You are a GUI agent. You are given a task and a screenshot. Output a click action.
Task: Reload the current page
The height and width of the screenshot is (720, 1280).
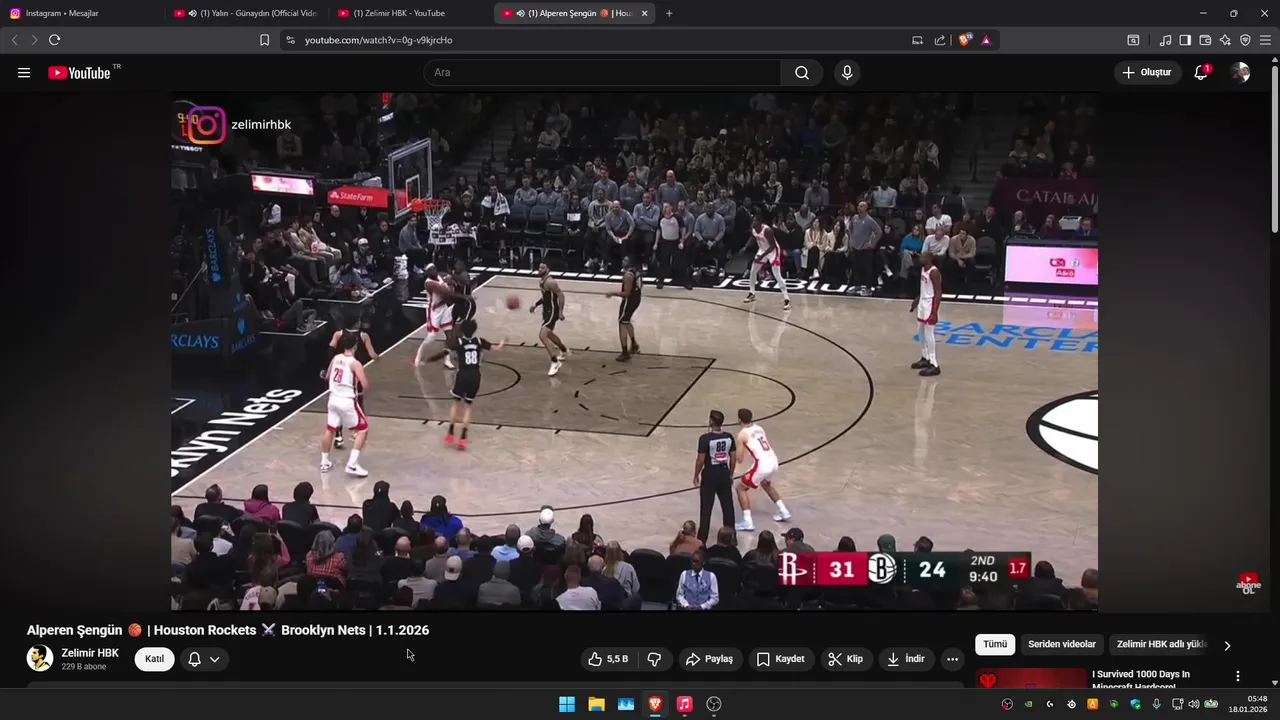[54, 40]
